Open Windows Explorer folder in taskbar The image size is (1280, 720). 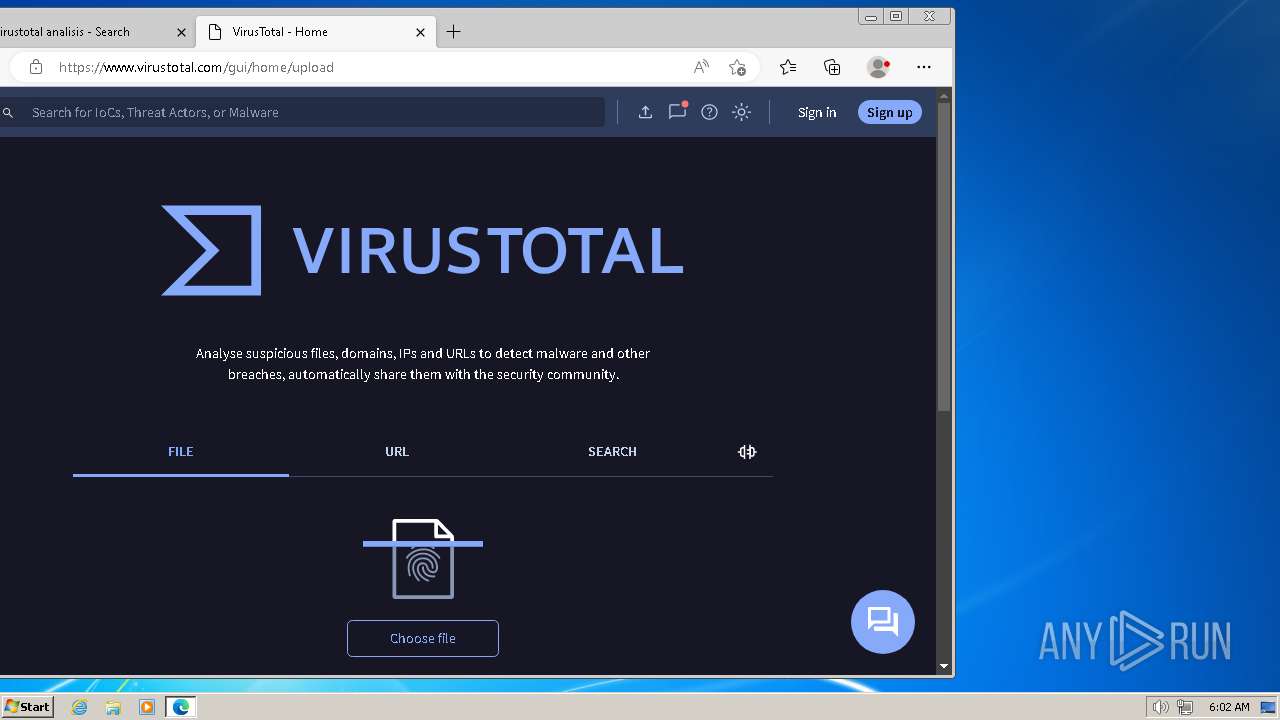tap(113, 707)
